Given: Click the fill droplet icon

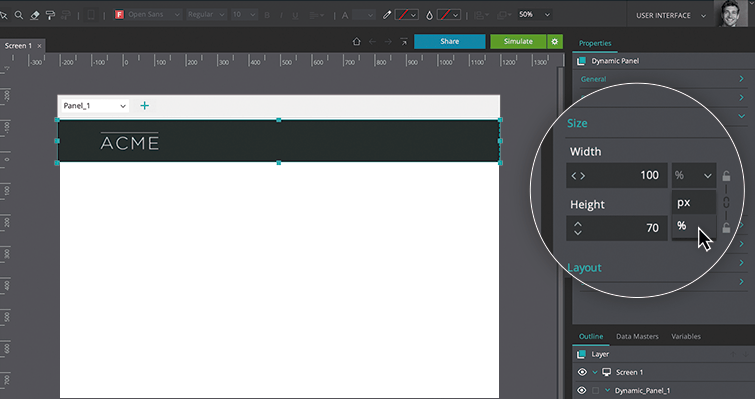Looking at the screenshot, I should [x=429, y=15].
